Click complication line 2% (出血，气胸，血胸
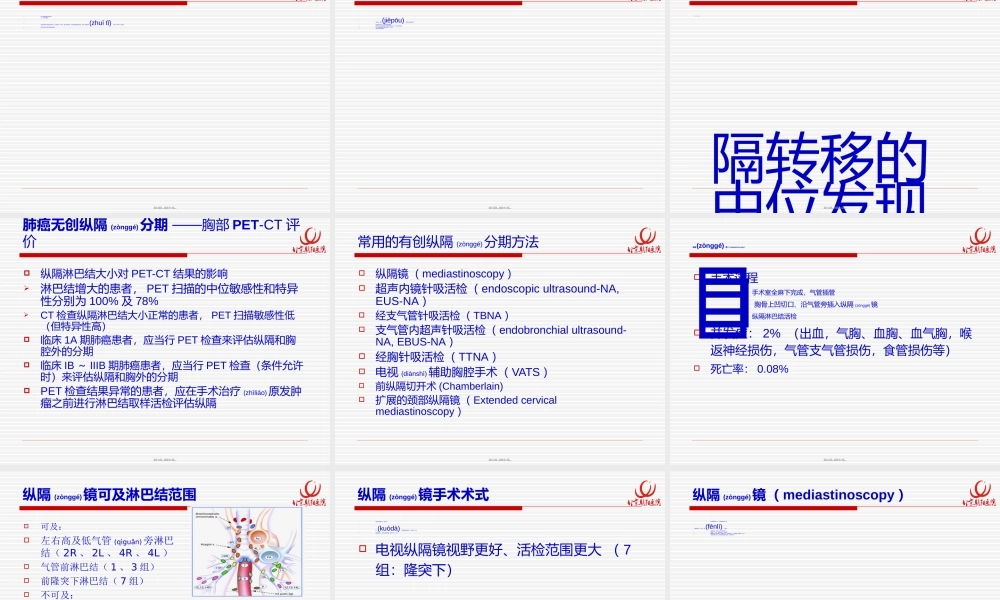Screen dimensions: 1000x600 (x=841, y=342)
